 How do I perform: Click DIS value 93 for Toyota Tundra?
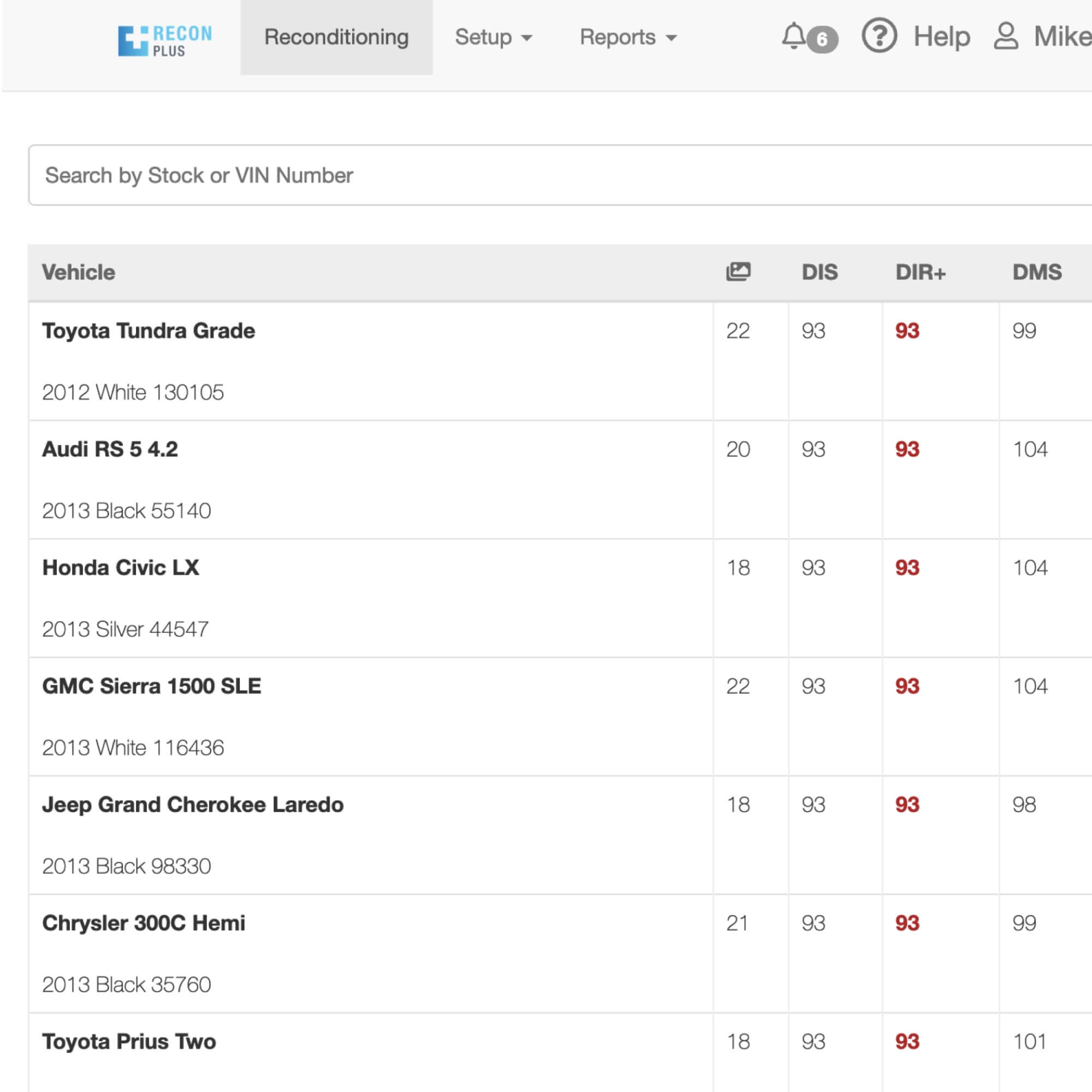[814, 331]
